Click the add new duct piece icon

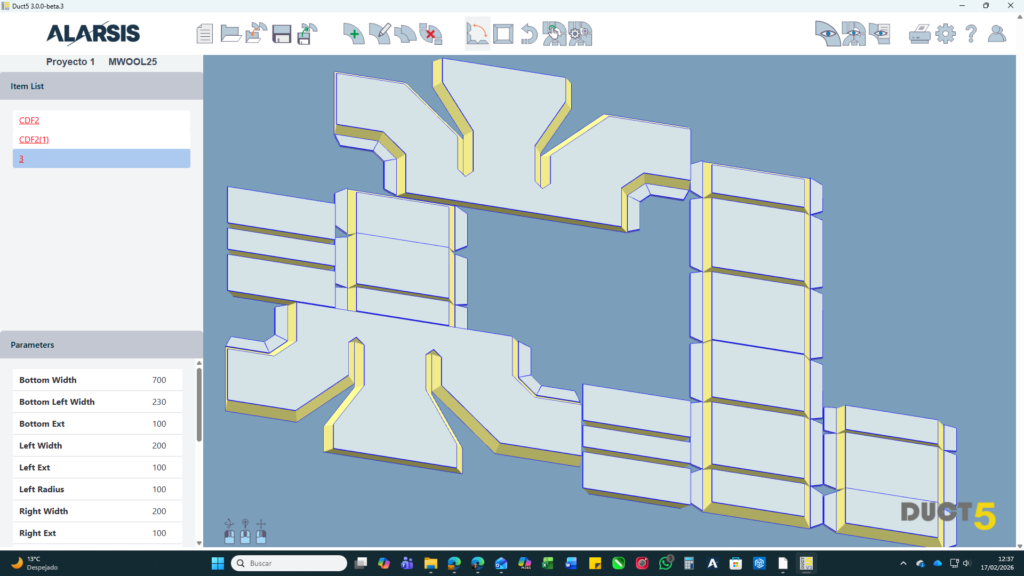pyautogui.click(x=353, y=34)
